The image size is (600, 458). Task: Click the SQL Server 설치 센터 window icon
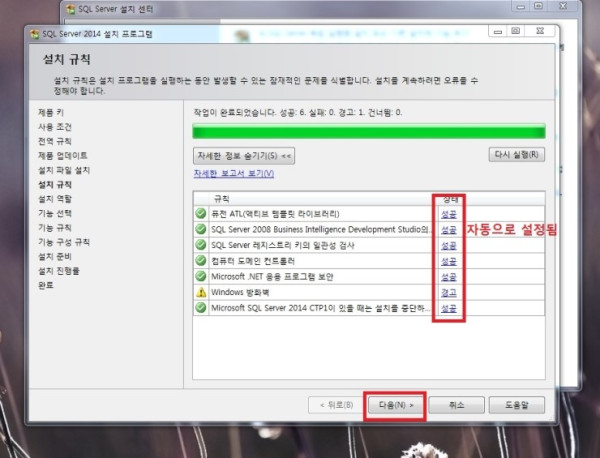click(x=71, y=9)
